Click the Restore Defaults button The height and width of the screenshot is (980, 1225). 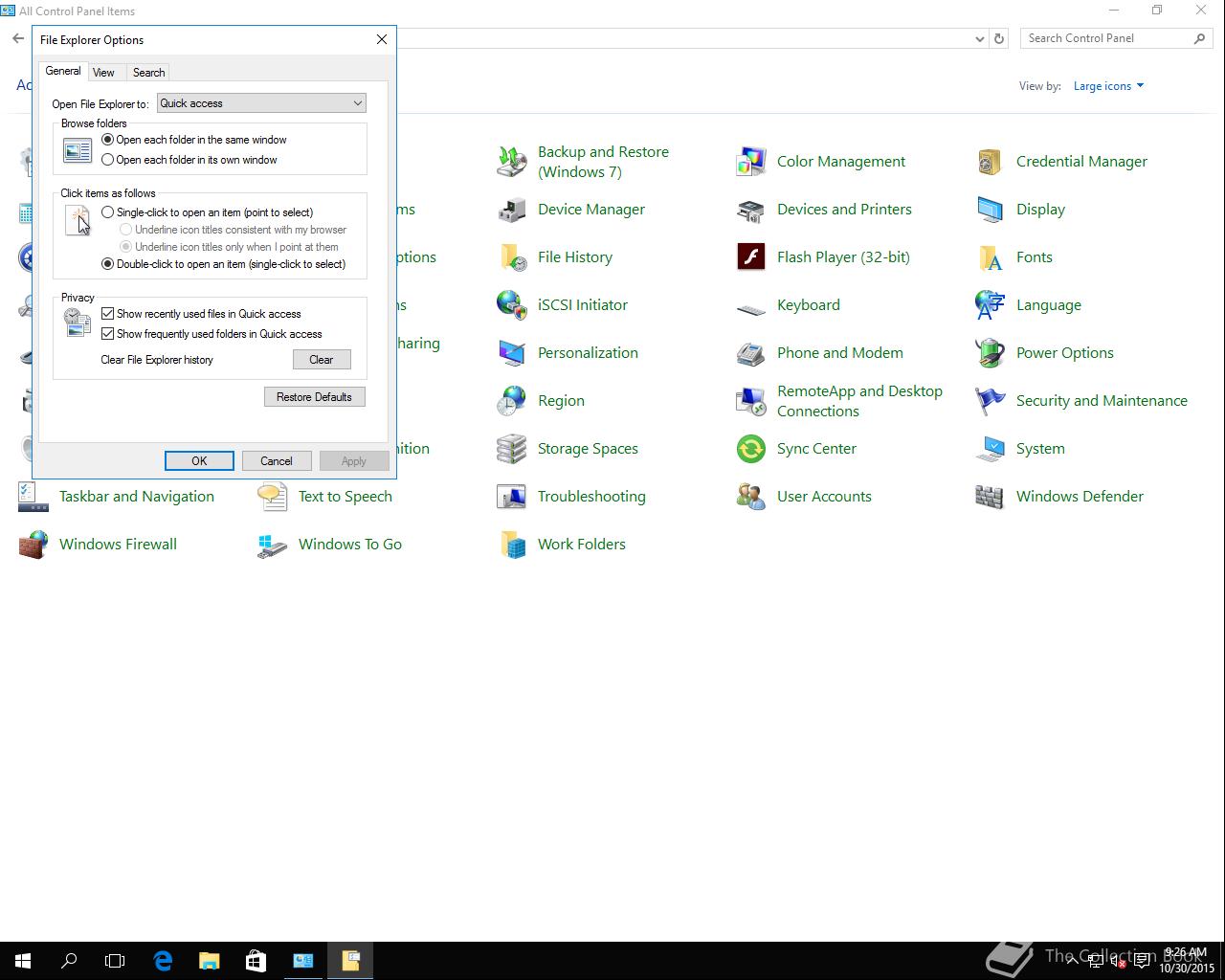(314, 397)
